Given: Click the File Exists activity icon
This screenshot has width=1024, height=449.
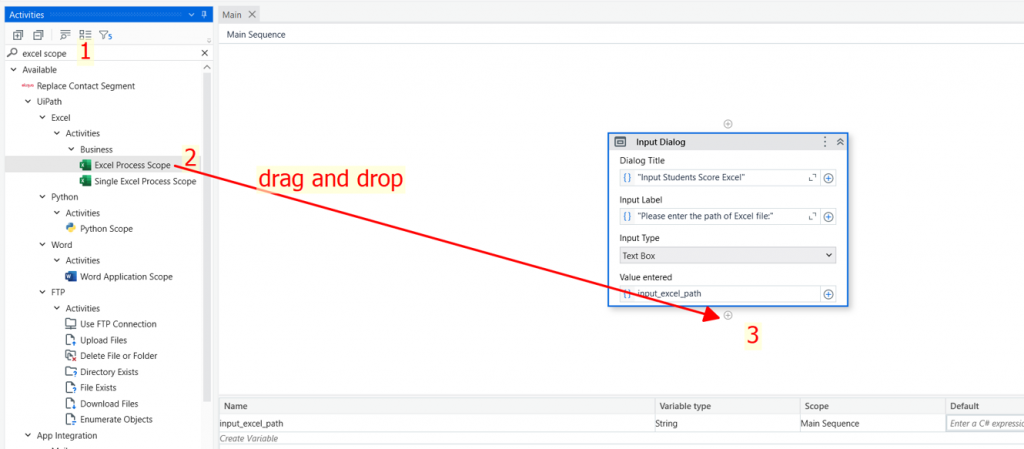Looking at the screenshot, I should (x=71, y=388).
